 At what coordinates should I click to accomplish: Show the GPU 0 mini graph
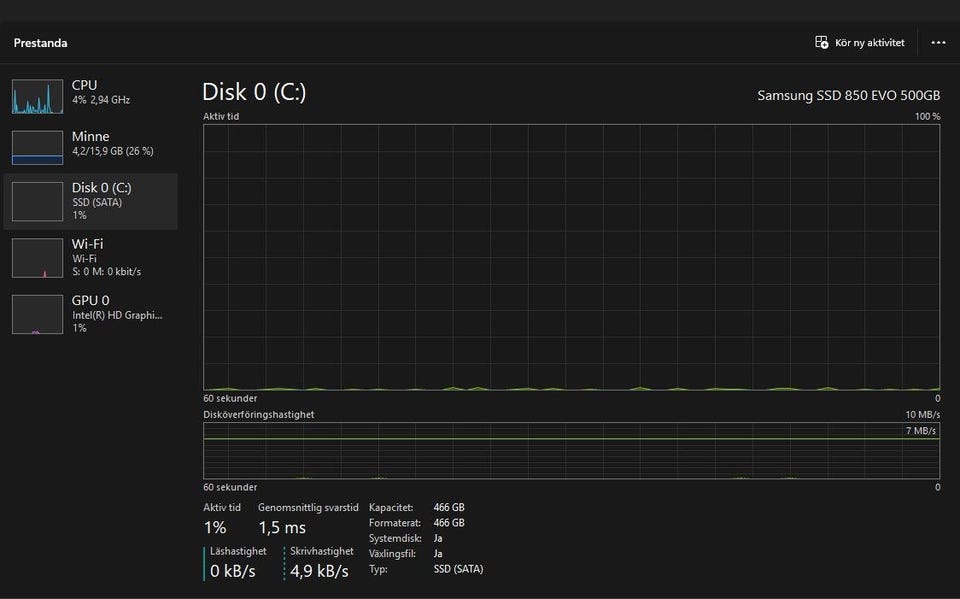[37, 314]
